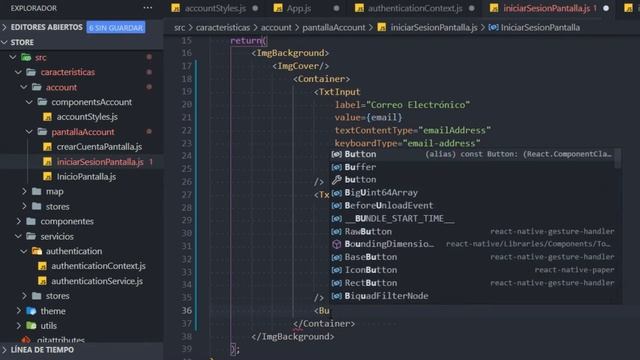Collapse the pantallaAccount folder chevron
The height and width of the screenshot is (360, 640).
(29, 131)
